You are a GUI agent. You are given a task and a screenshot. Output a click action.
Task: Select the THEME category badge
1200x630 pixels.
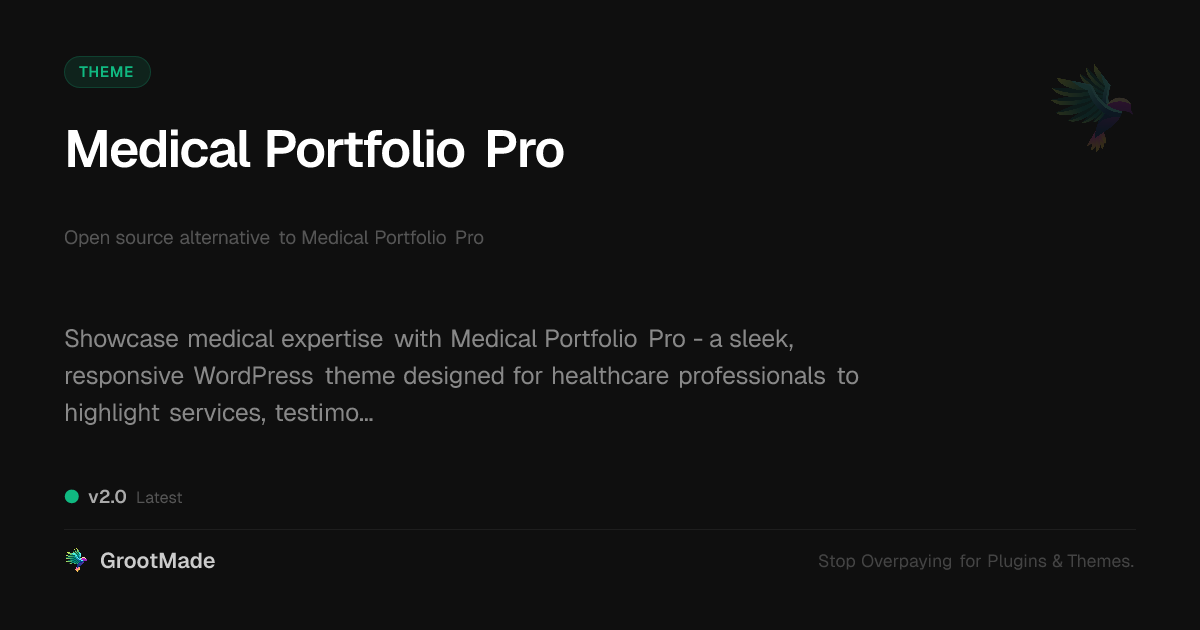point(107,72)
